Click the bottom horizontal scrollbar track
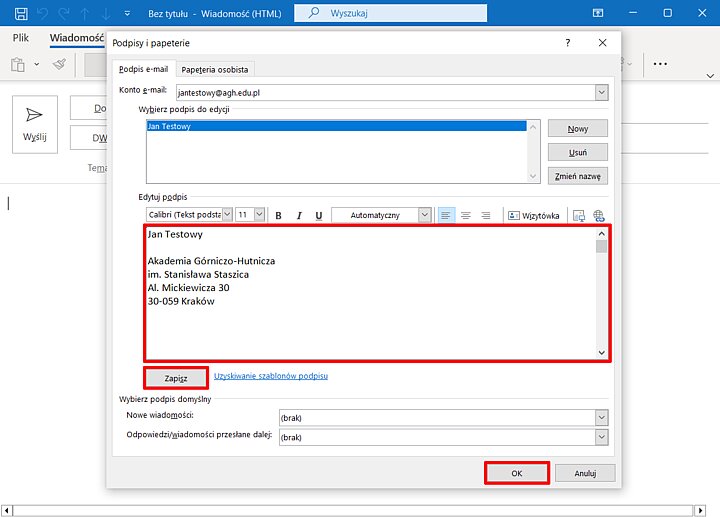This screenshot has width=720, height=517. coord(353,510)
